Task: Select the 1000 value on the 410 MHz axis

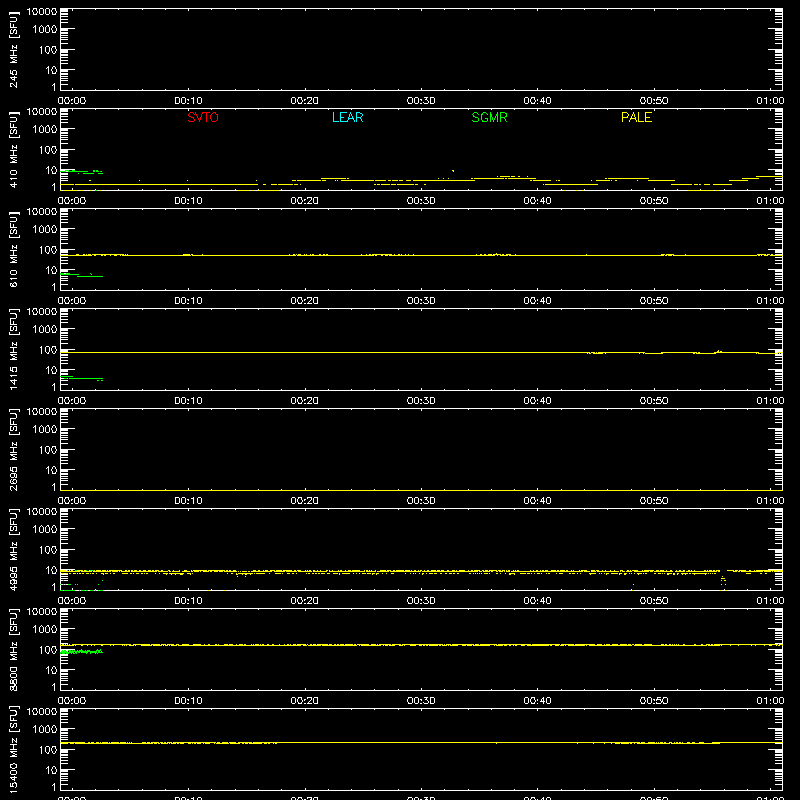Action: (45, 130)
